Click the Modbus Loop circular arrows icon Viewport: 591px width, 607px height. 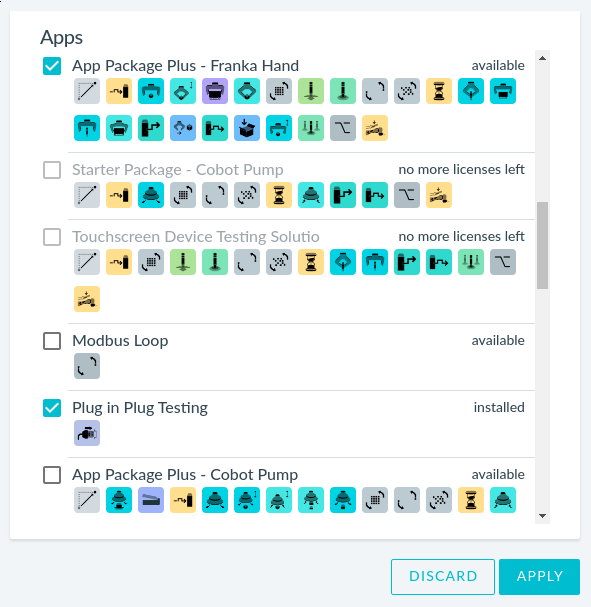(87, 366)
